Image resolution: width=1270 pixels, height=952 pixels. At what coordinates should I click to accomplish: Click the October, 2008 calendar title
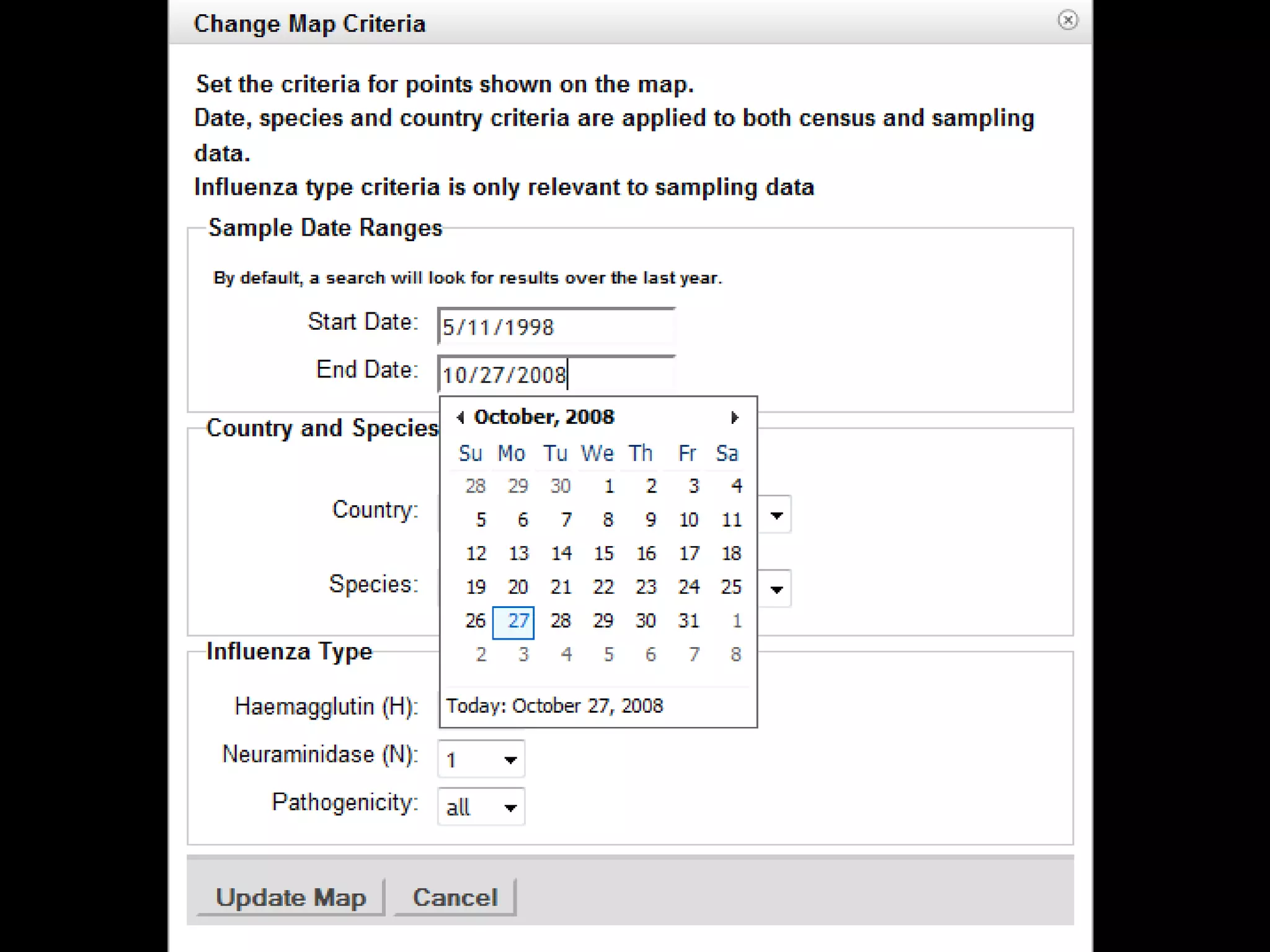point(544,417)
